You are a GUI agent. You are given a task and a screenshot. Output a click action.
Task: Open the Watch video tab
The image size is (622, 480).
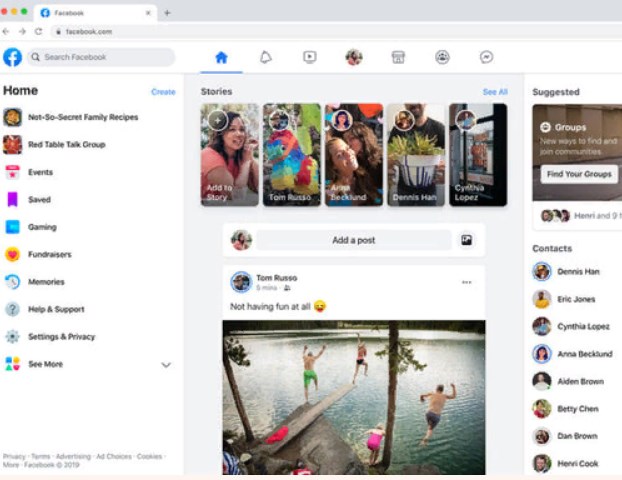point(310,57)
